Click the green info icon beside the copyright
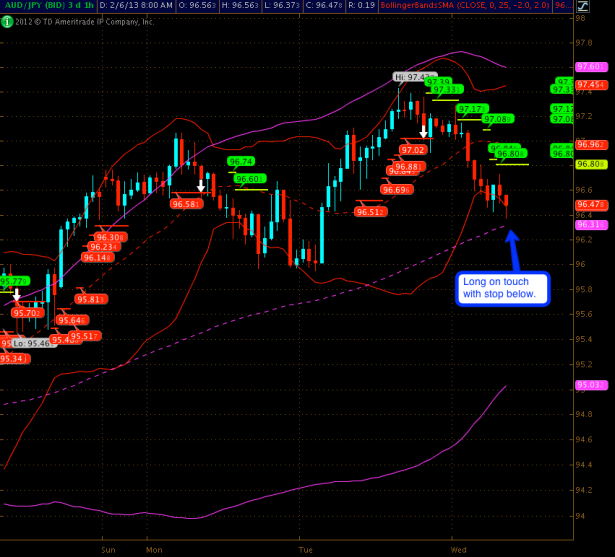615x557 pixels. 5,21
